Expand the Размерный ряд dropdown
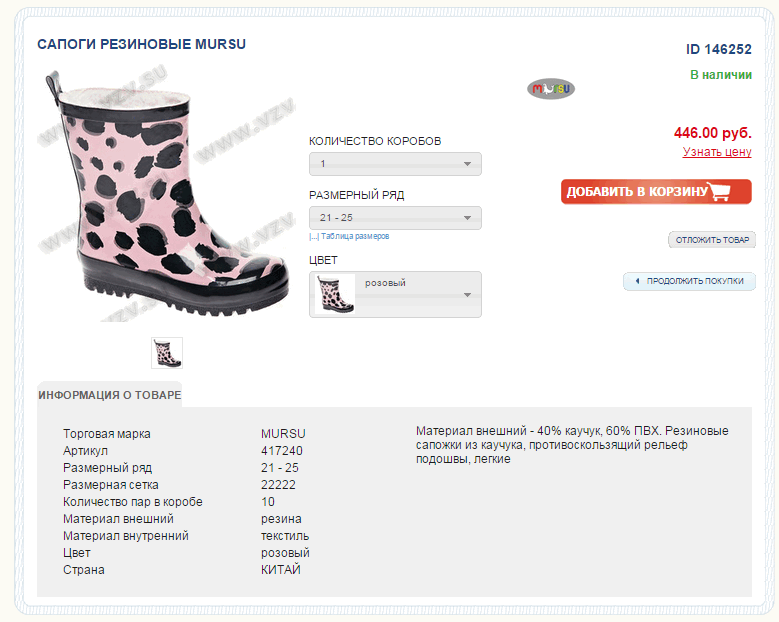Image resolution: width=779 pixels, height=622 pixels. pos(395,218)
